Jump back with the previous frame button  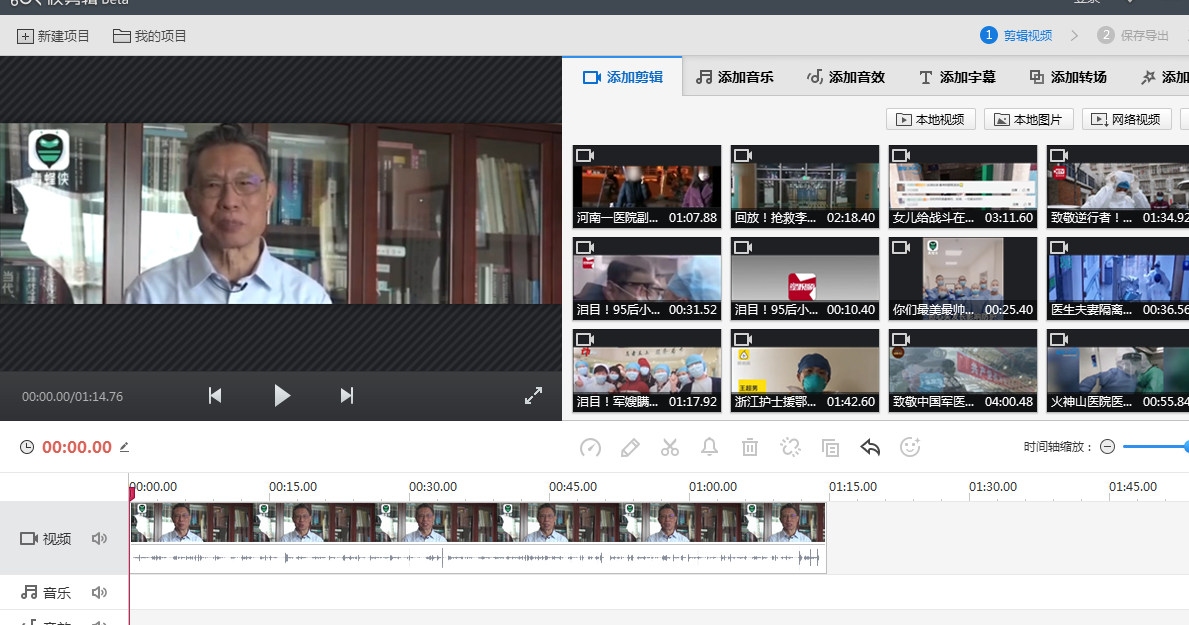coord(215,396)
